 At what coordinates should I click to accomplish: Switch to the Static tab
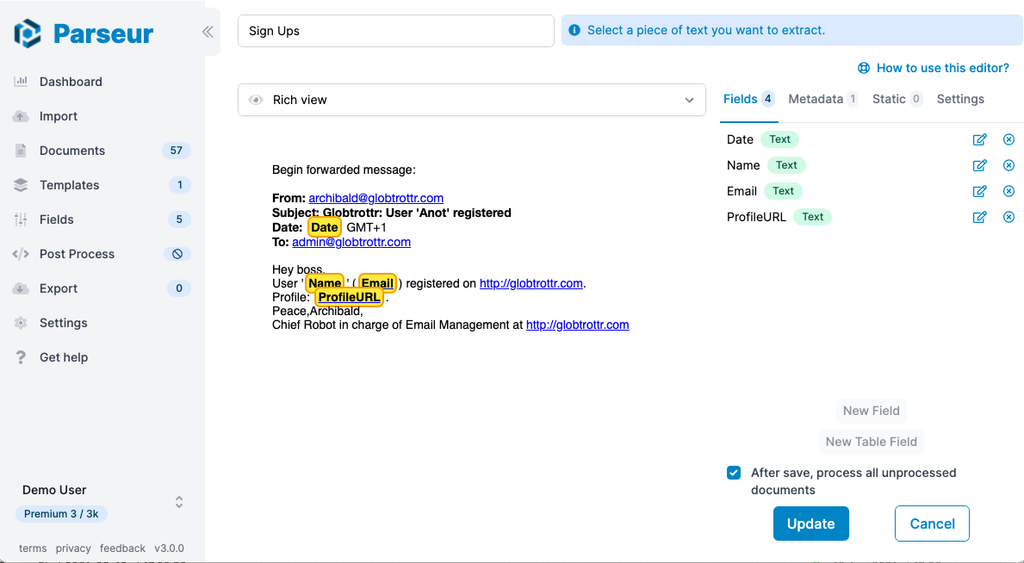[897, 99]
